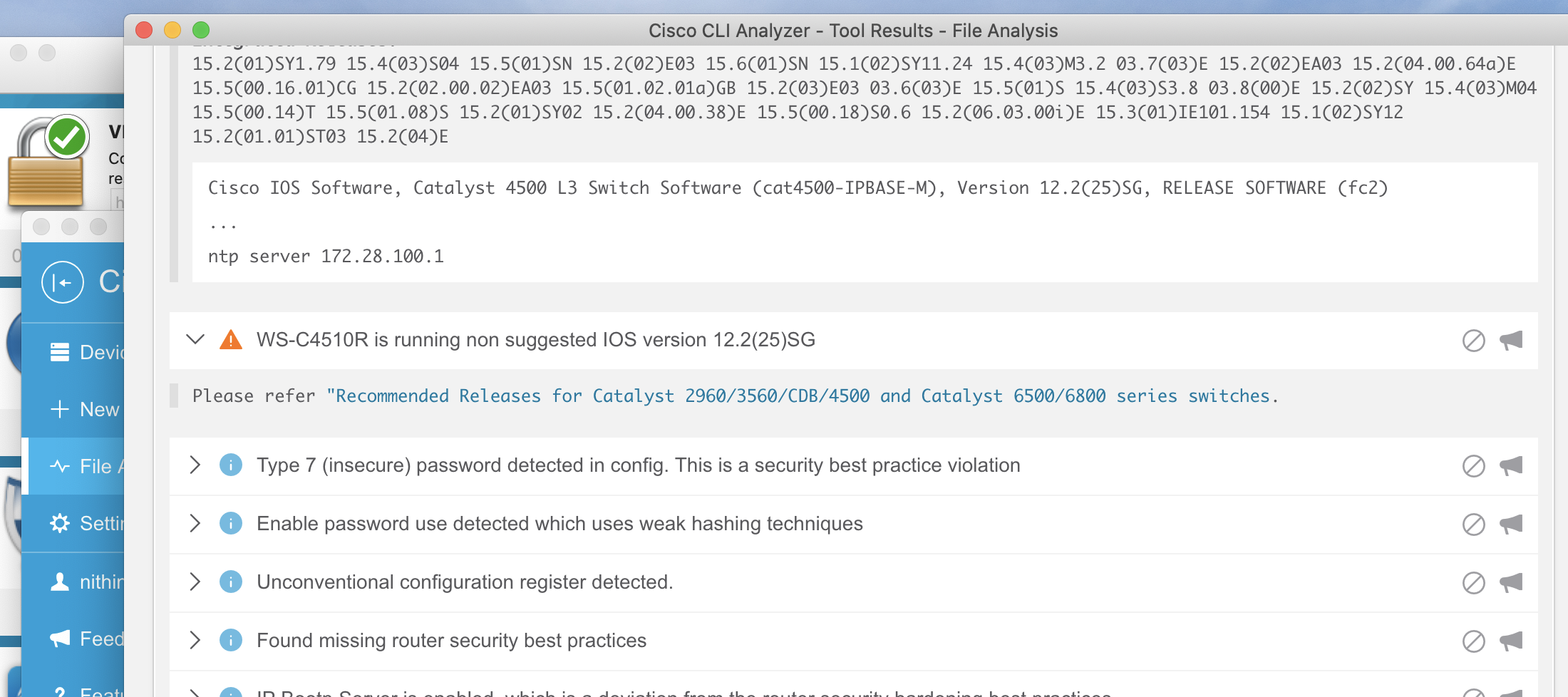Click the info icon on the Type 7 password finding
This screenshot has height=697, width=1568.
click(x=229, y=465)
